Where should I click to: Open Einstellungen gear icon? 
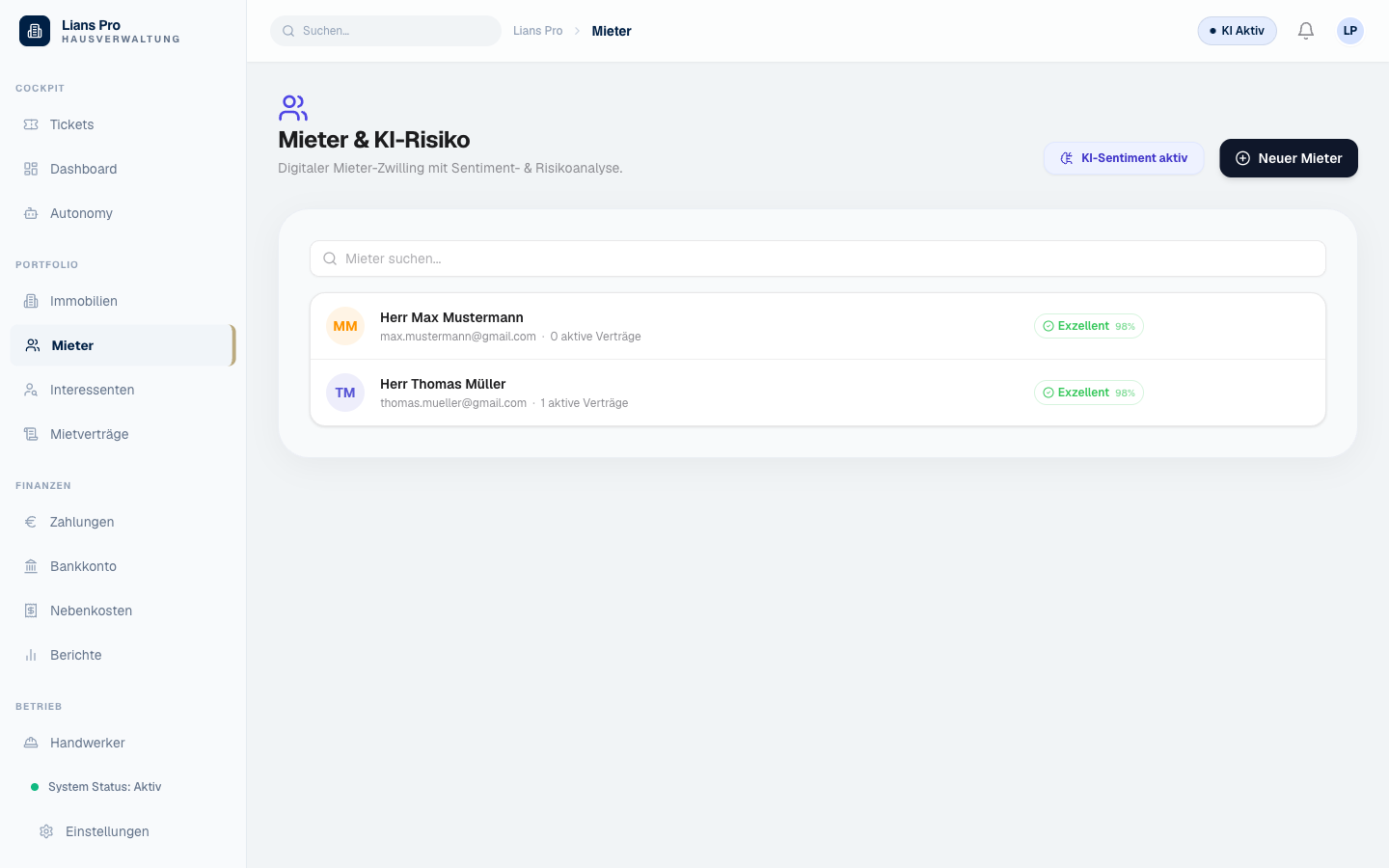coord(46,831)
